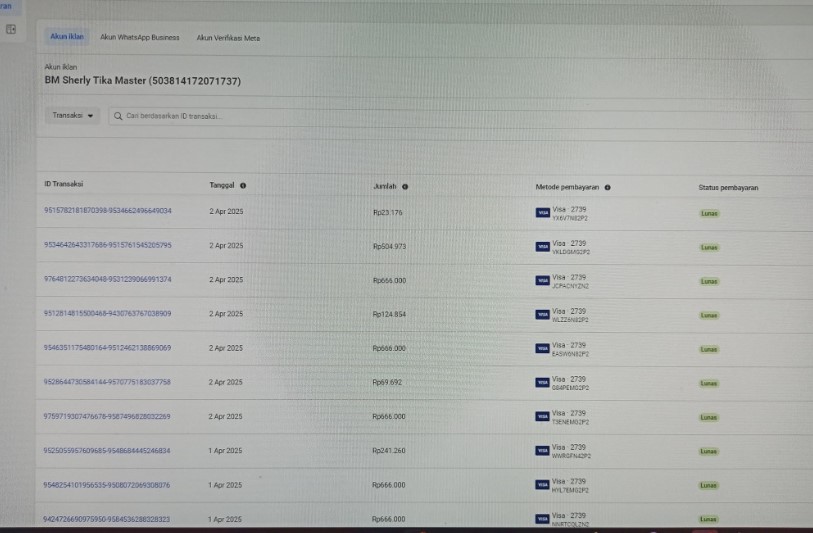
Task: Click the info icon next to Jumlah
Action: click(x=405, y=186)
